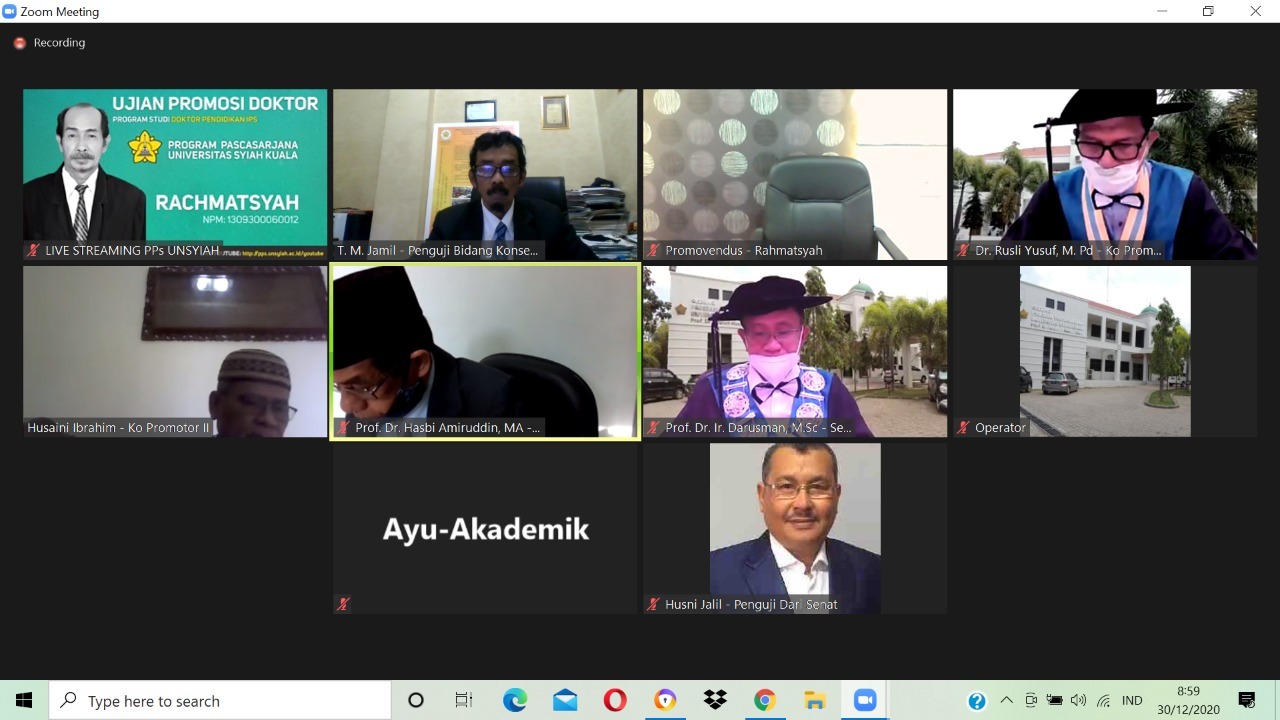Select Husni Jalil's video tile
Screen dimensions: 1280x720
[795, 527]
